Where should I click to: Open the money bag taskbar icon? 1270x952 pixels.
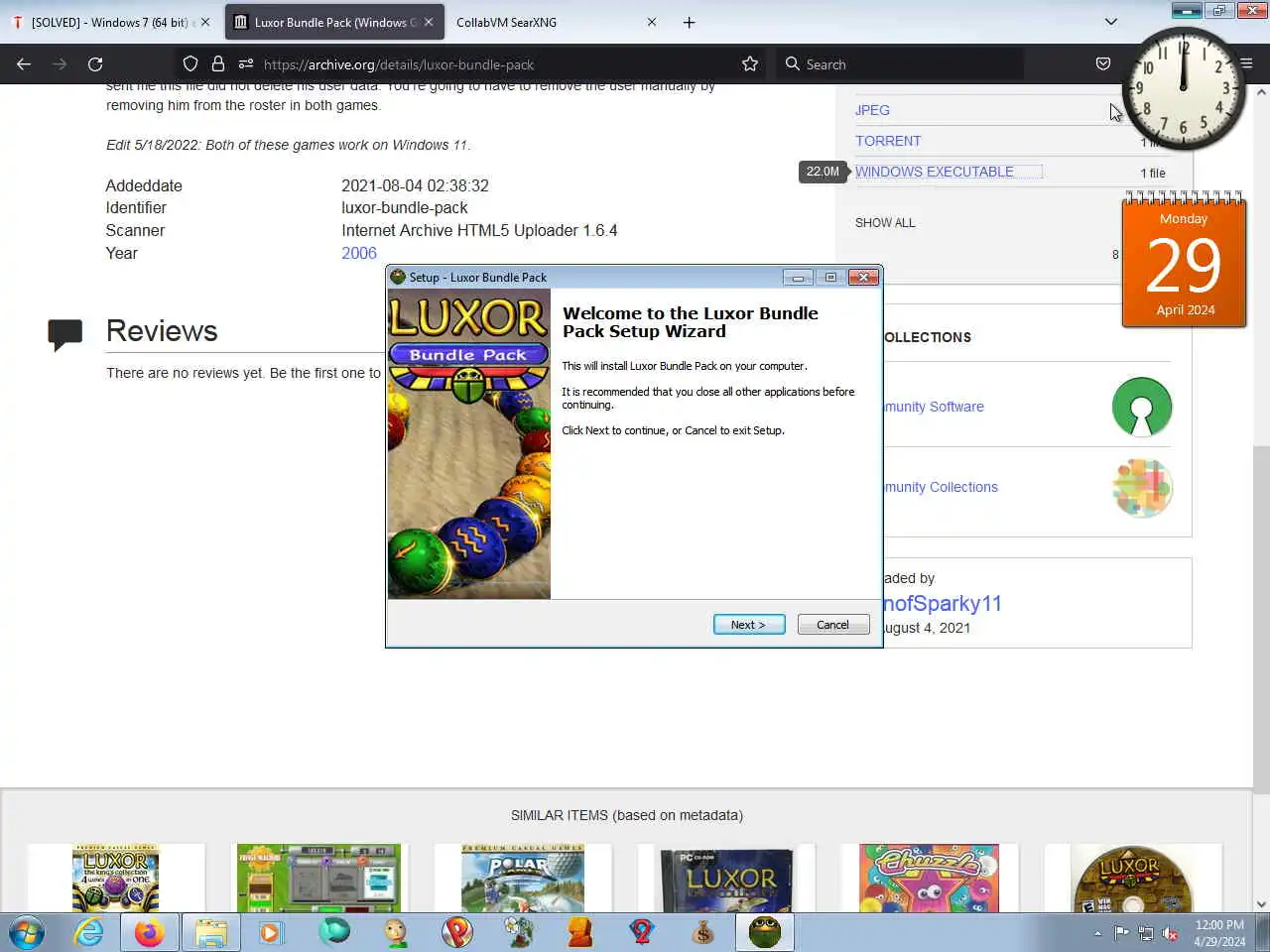[703, 932]
